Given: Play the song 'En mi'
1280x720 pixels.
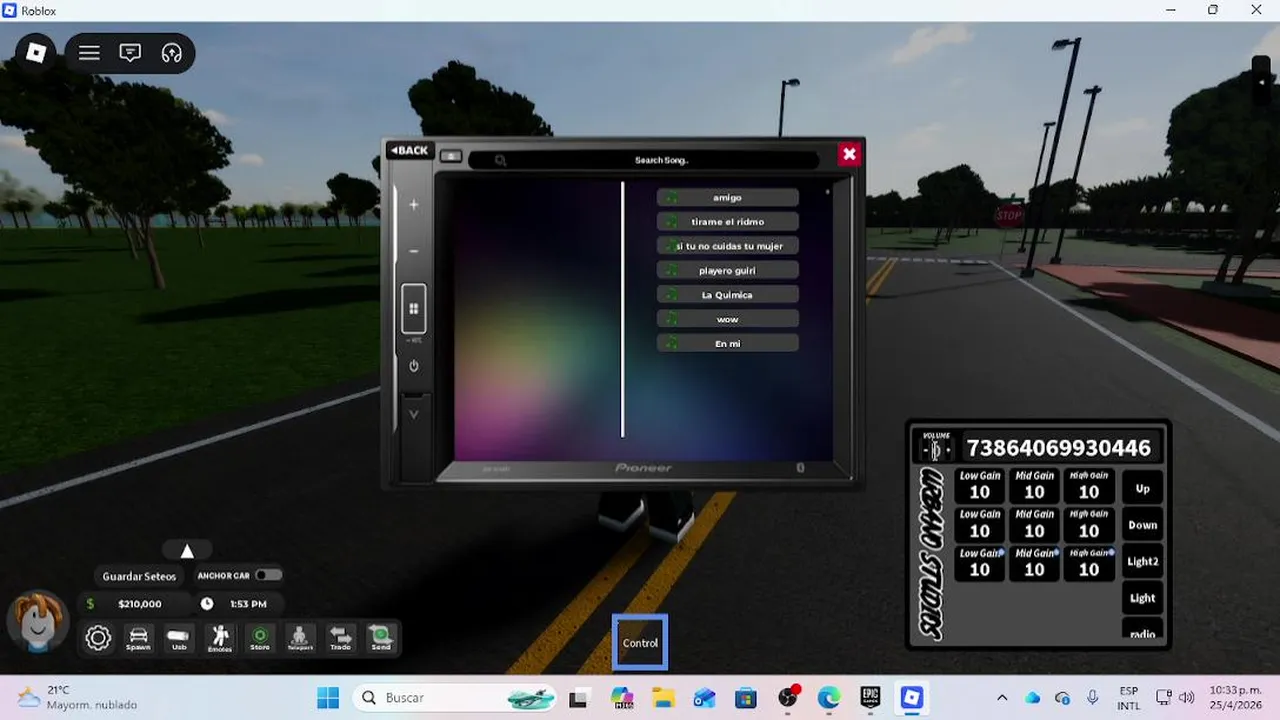Looking at the screenshot, I should click(x=728, y=343).
